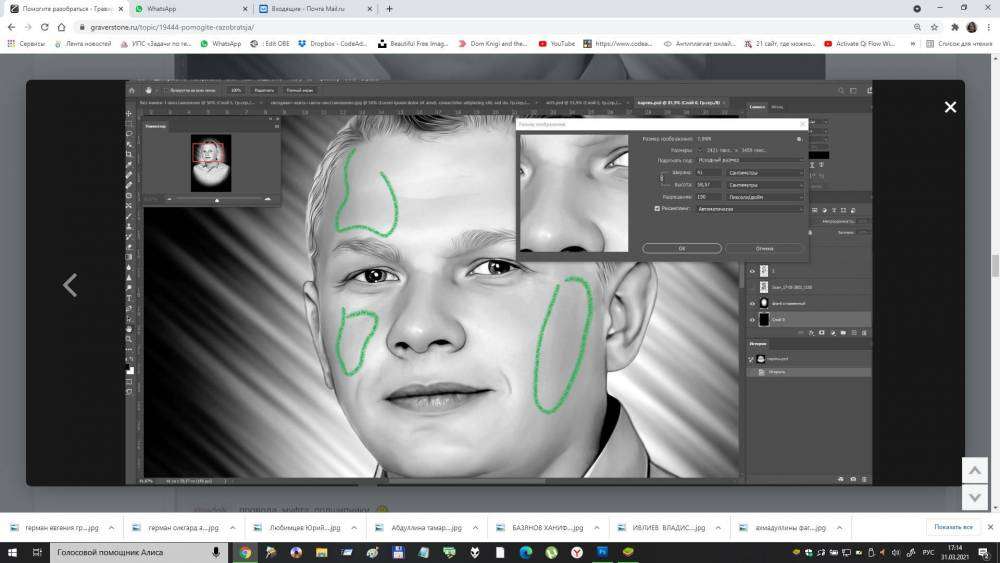Viewport: 1000px width, 563px height.
Task: Switch to the WhatsApp browser tab
Action: click(191, 9)
